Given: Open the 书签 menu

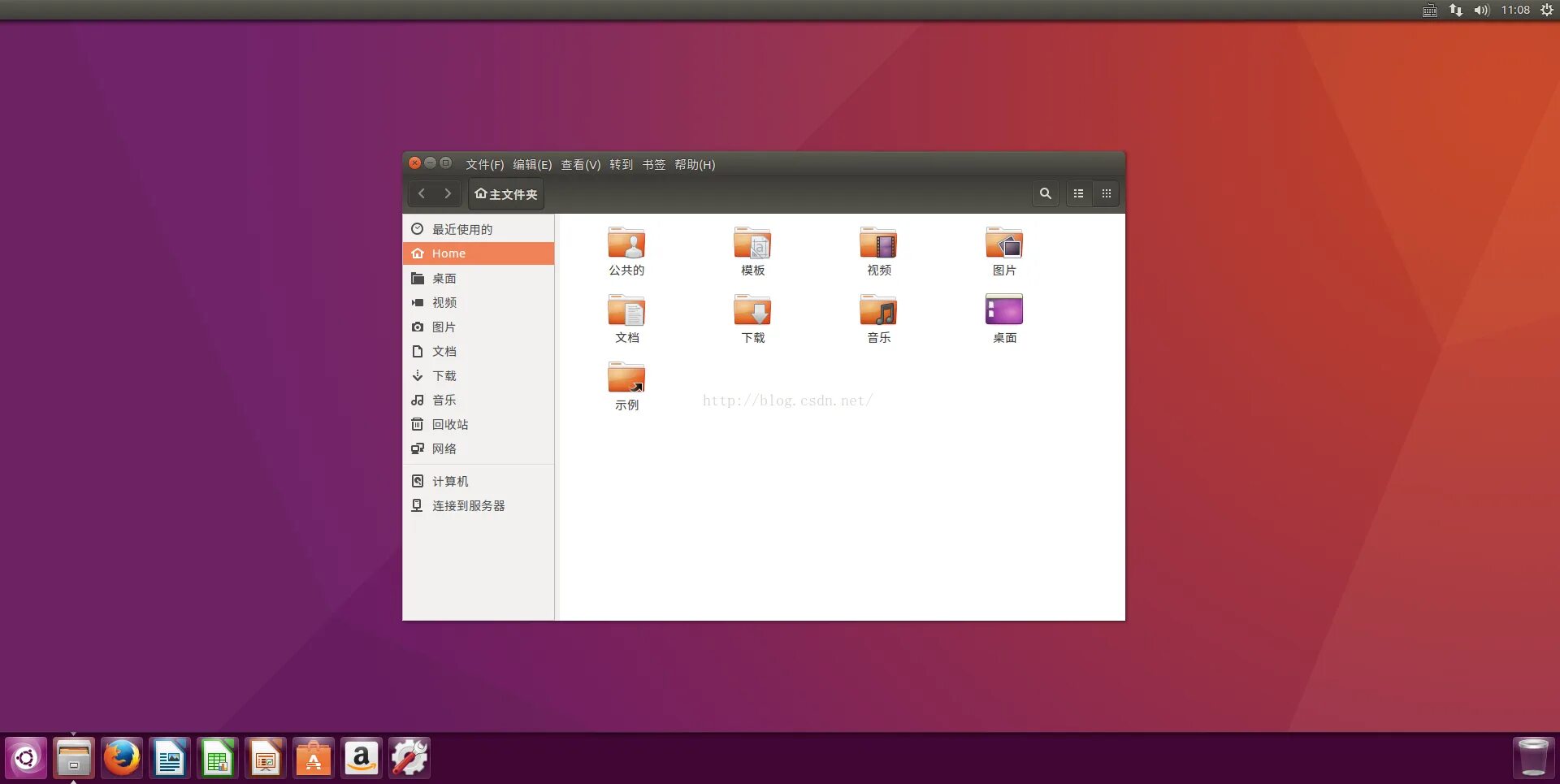Looking at the screenshot, I should [x=654, y=164].
